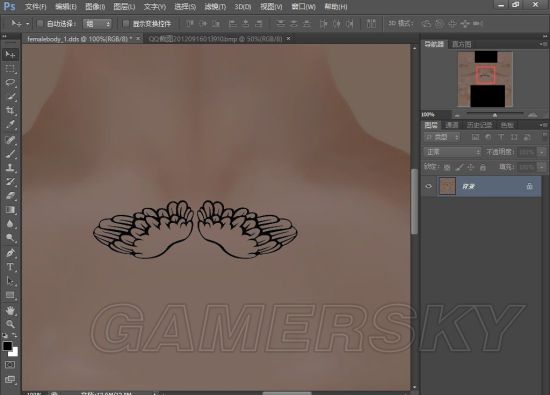Open the Image menu
This screenshot has width=550, height=395.
[x=95, y=7]
